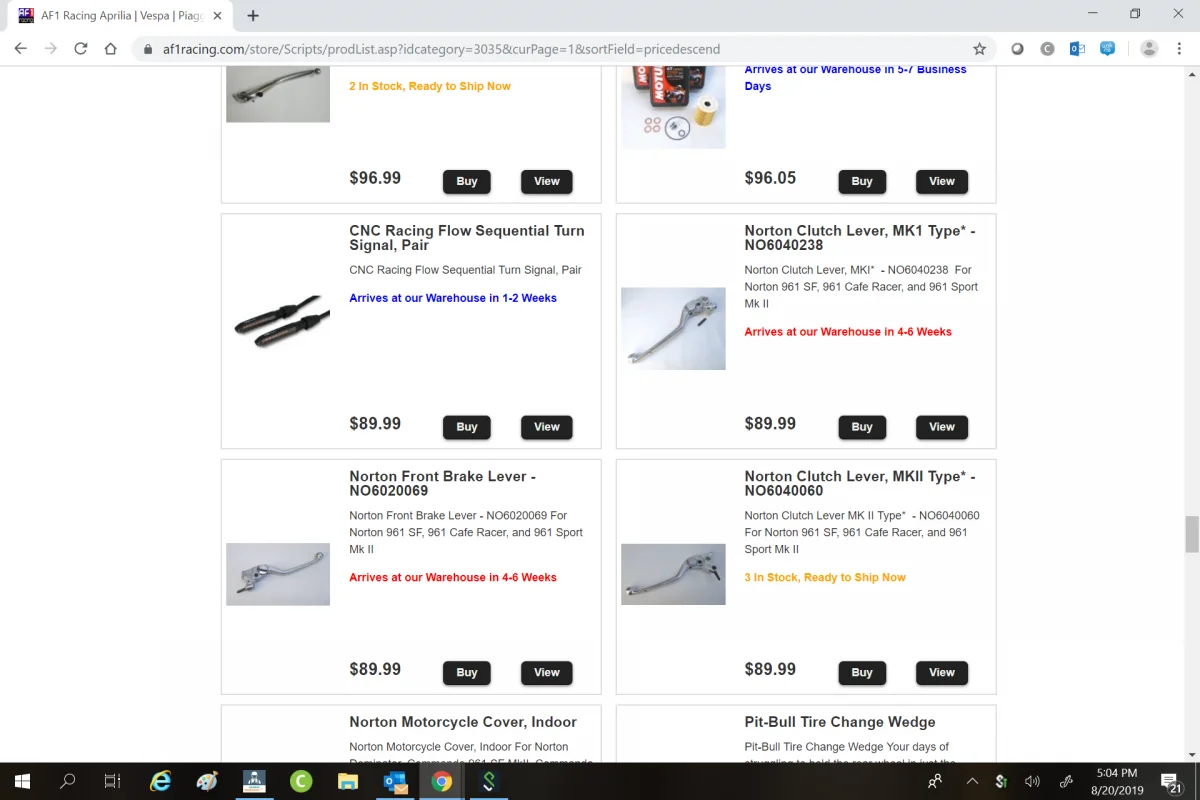The image size is (1200, 800).
Task: Open the new tab plus button
Action: (253, 16)
